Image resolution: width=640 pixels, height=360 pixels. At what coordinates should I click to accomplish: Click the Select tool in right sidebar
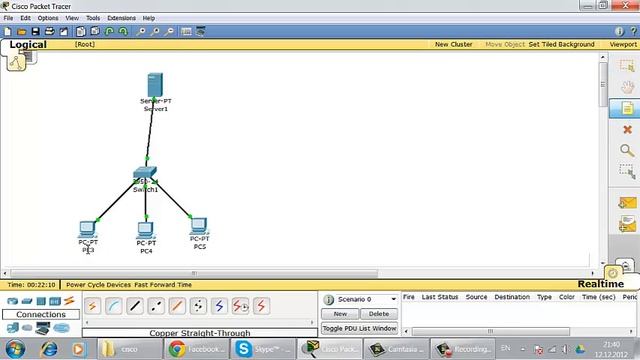pyautogui.click(x=627, y=65)
